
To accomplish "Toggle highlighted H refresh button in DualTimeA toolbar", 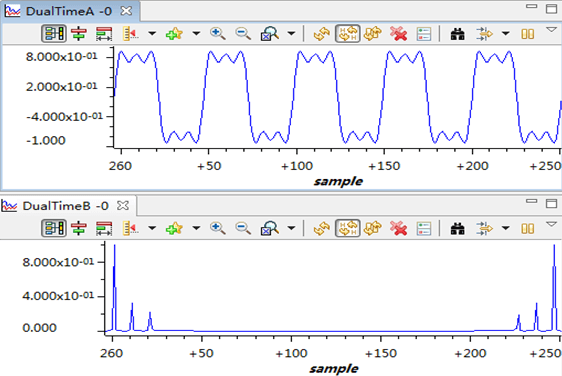I will 347,34.
